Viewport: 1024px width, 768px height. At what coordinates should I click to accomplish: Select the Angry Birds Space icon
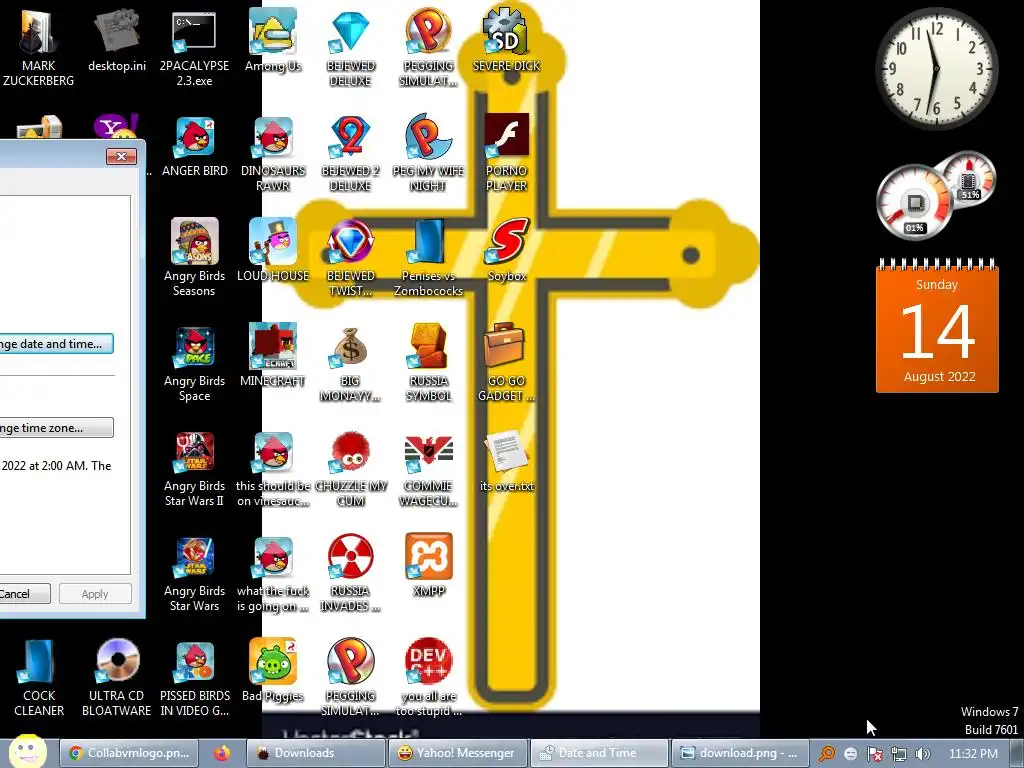194,363
